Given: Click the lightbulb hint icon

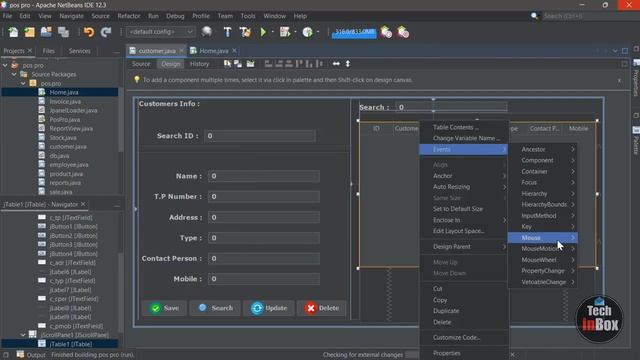Looking at the screenshot, I should tap(137, 80).
